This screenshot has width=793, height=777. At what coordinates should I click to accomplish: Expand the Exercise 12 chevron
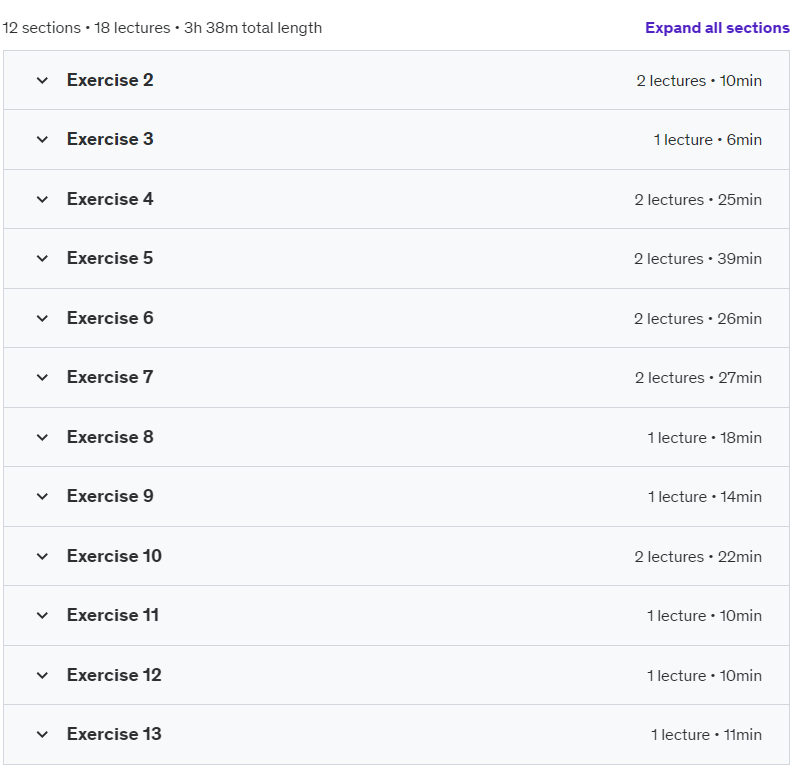pyautogui.click(x=42, y=675)
